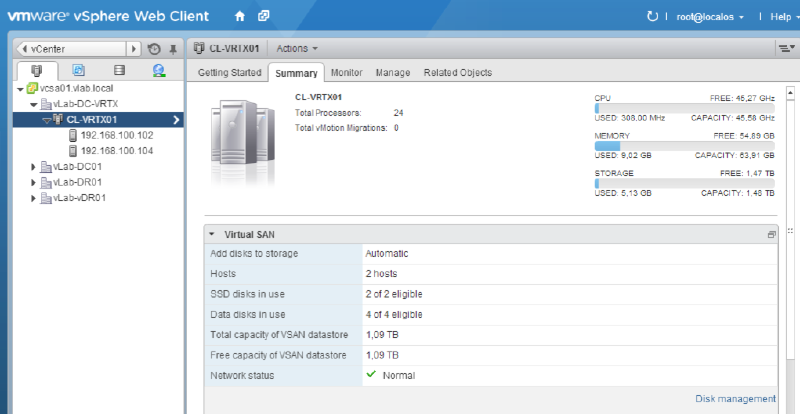
Task: Click the '2 hosts' value
Action: [x=381, y=274]
